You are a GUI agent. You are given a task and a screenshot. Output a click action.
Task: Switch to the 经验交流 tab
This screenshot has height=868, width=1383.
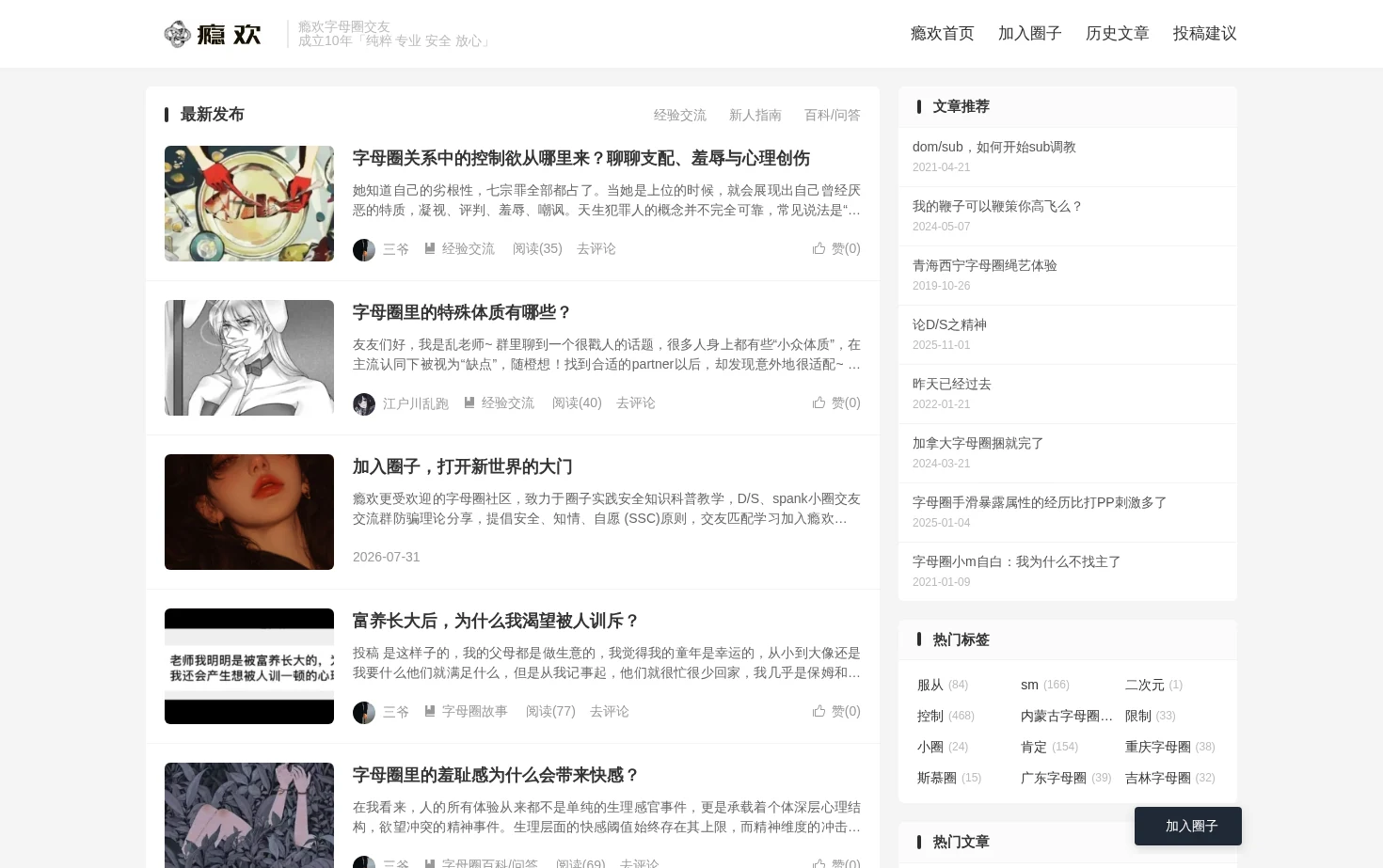point(679,115)
